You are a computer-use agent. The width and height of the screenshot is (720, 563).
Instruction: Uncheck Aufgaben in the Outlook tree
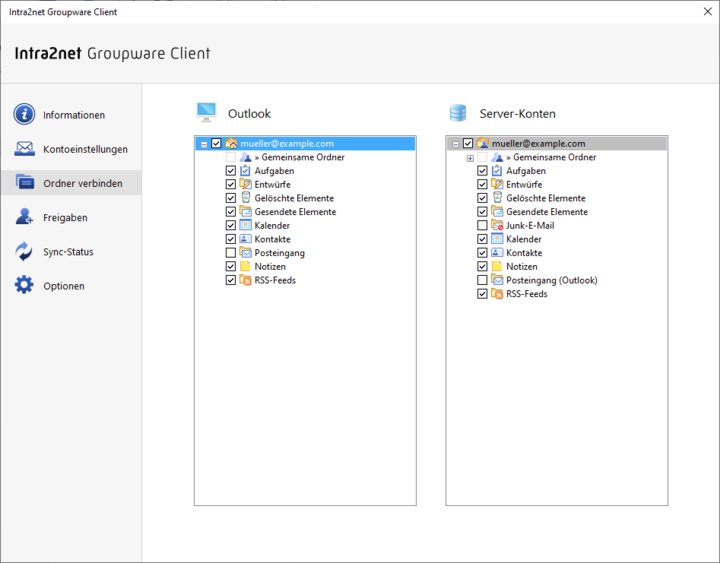click(x=231, y=171)
